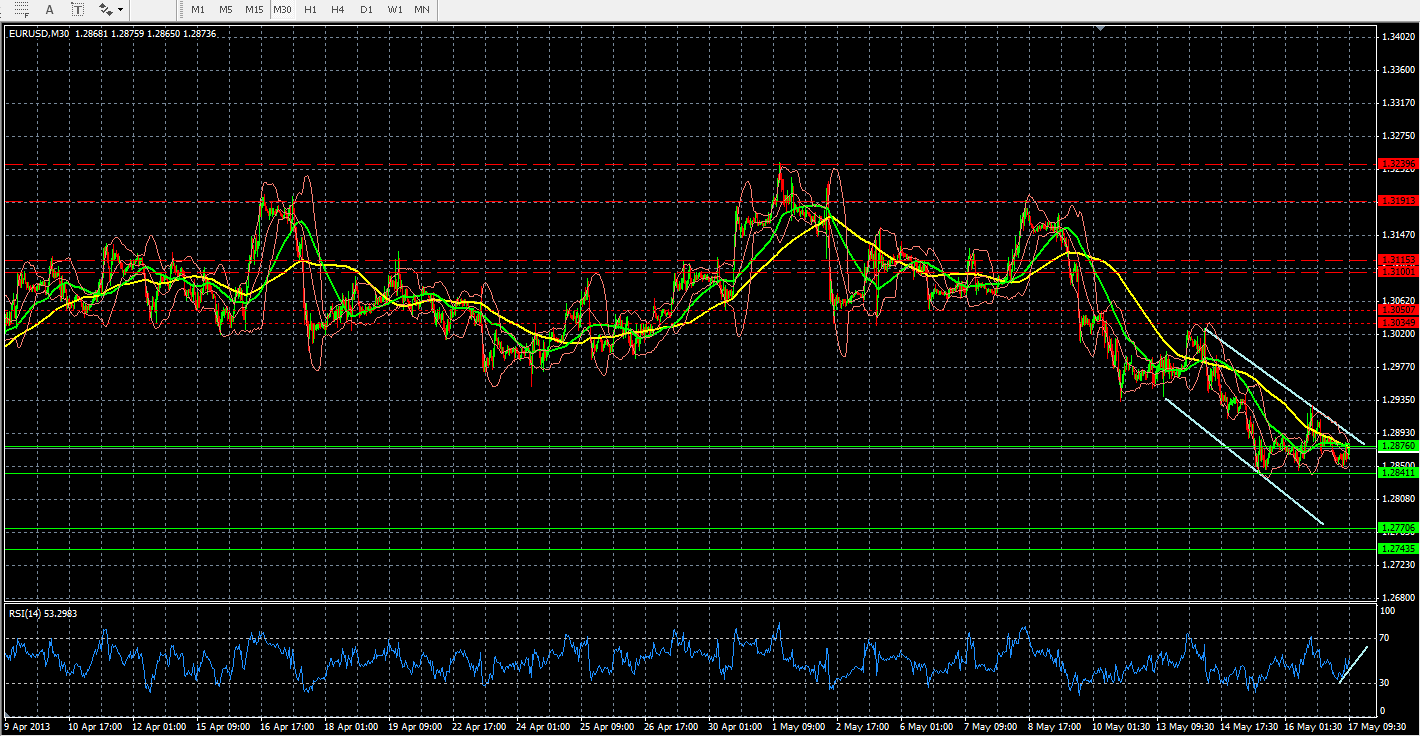Click the 10 May 01:30 time label
This screenshot has width=1420, height=736.
point(1122,728)
